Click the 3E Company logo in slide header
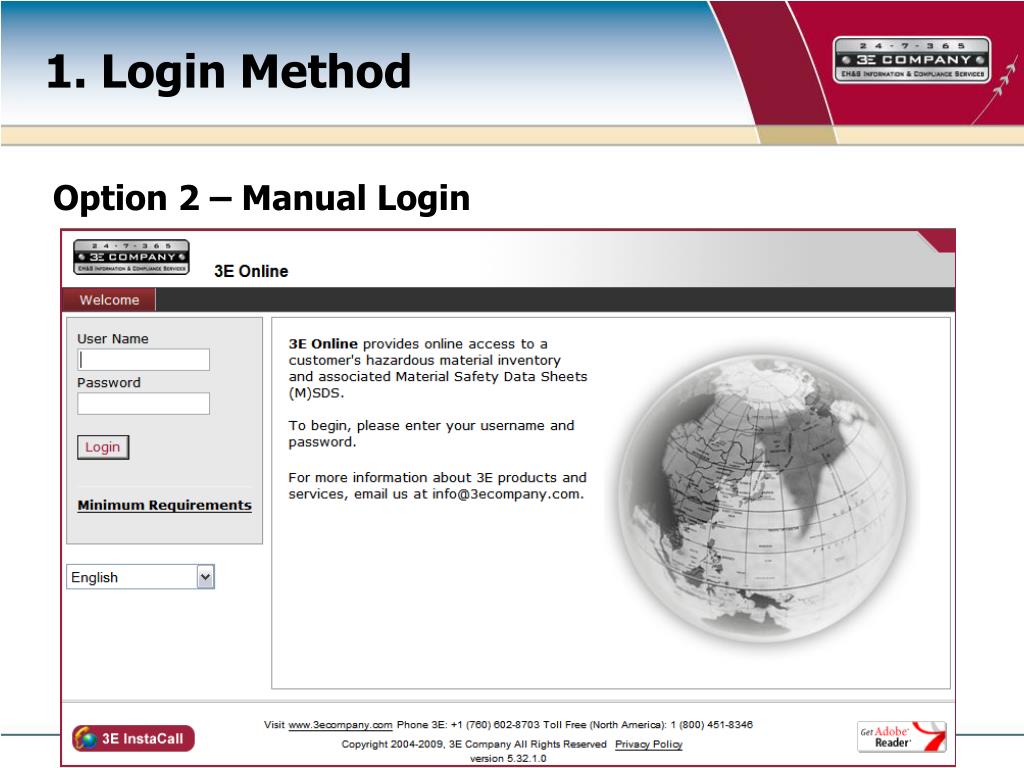1024x768 pixels. 912,60
